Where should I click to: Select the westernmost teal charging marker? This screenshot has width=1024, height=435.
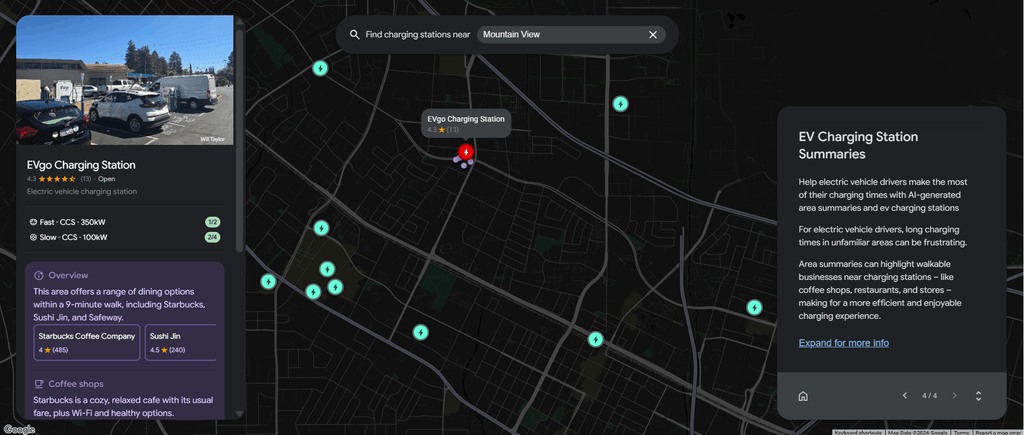point(268,282)
